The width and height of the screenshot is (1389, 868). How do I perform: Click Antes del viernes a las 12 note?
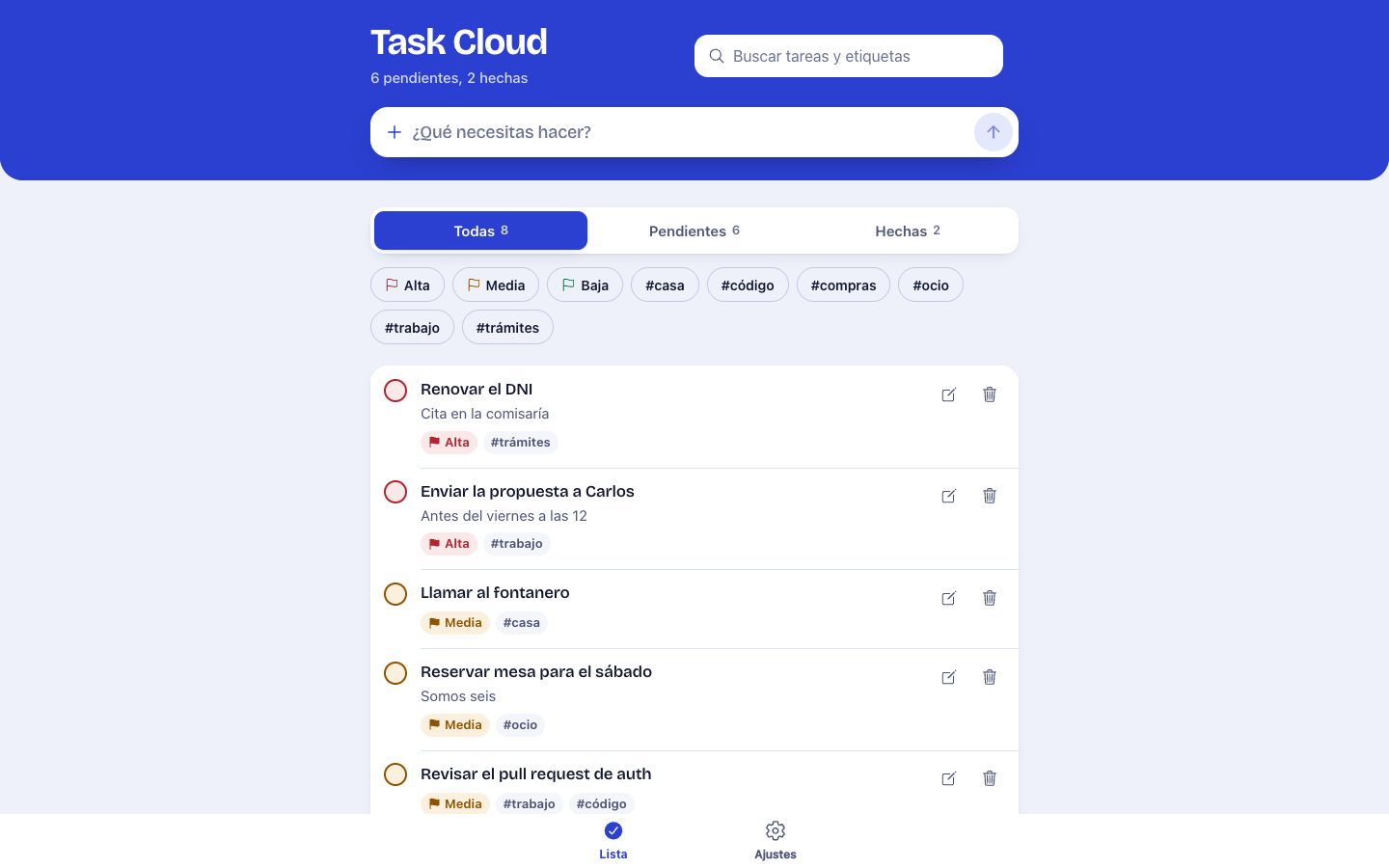coord(504,516)
